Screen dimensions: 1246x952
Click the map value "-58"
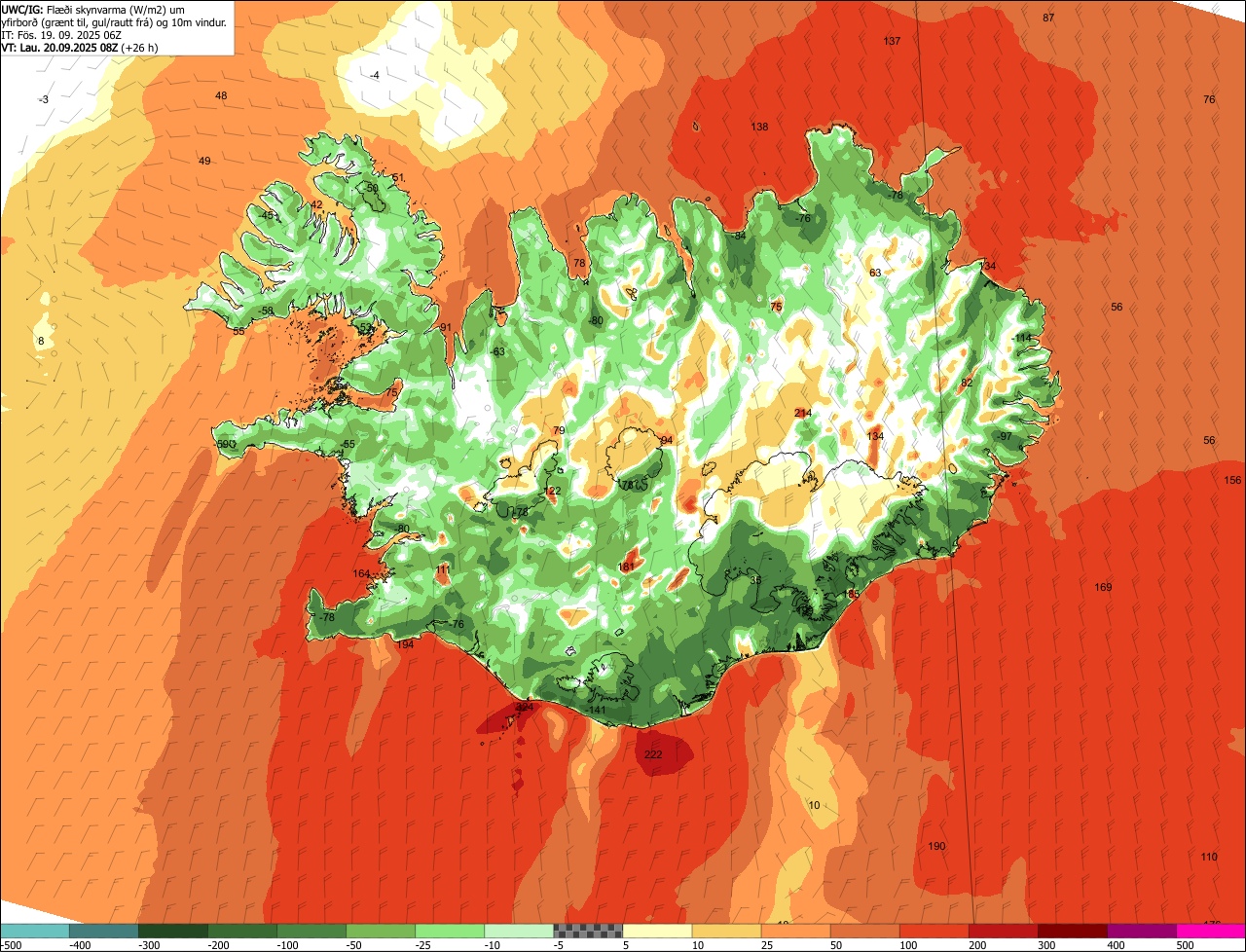coord(266,311)
